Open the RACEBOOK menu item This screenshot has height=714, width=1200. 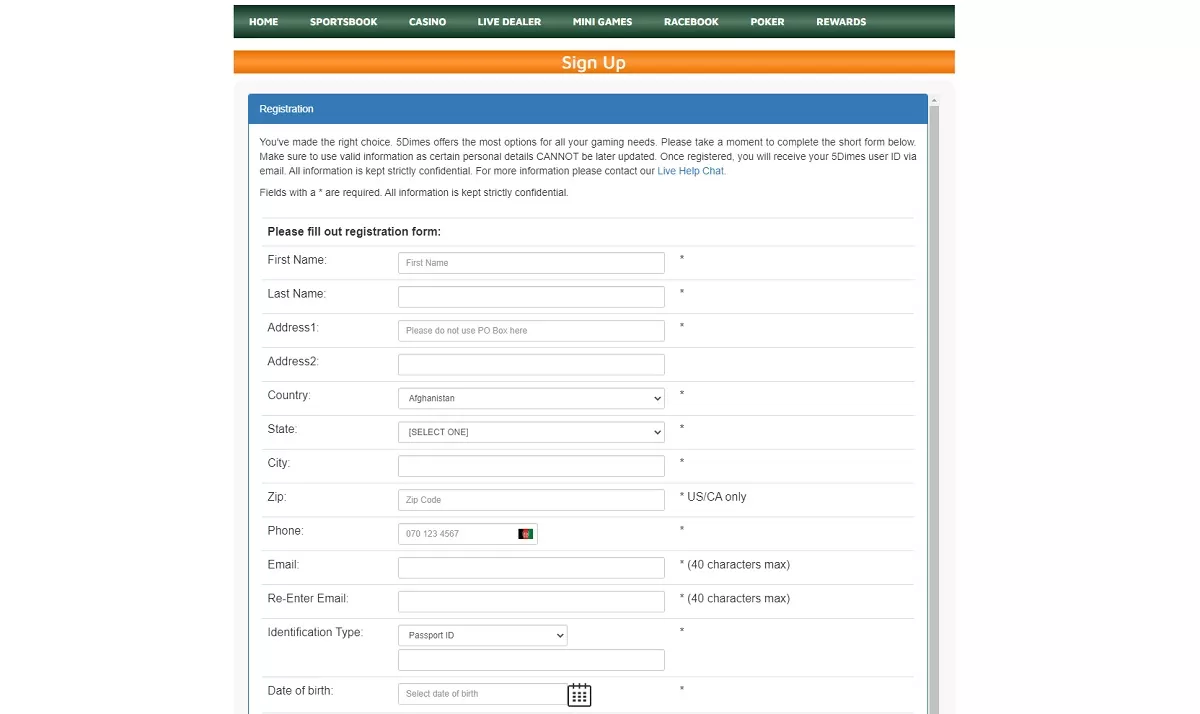pyautogui.click(x=691, y=22)
